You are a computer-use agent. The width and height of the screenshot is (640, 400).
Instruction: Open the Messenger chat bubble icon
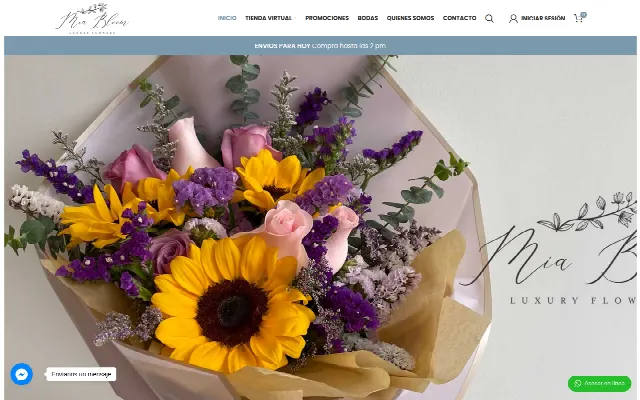22,374
